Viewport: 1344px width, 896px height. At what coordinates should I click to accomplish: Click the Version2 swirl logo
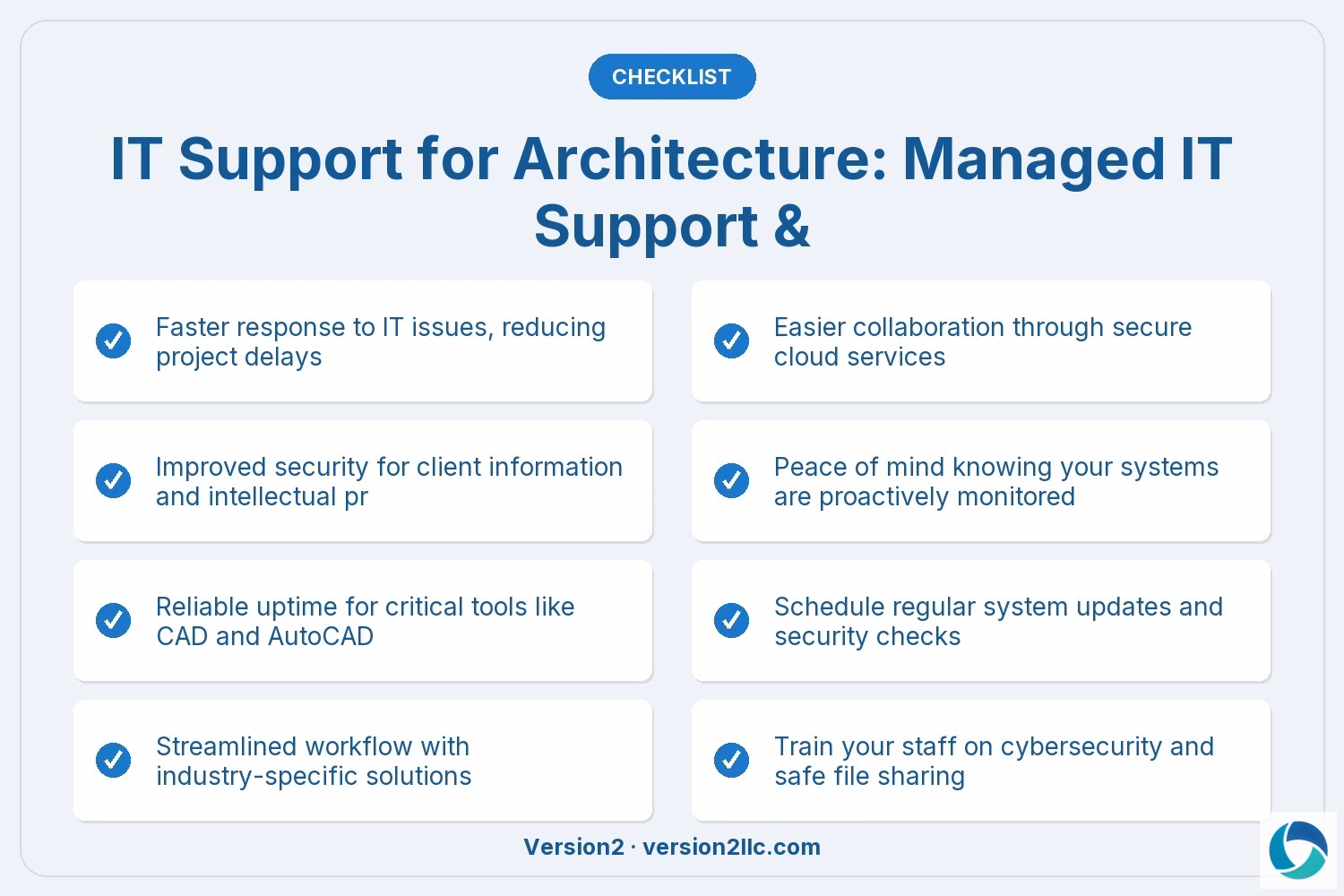click(1298, 850)
